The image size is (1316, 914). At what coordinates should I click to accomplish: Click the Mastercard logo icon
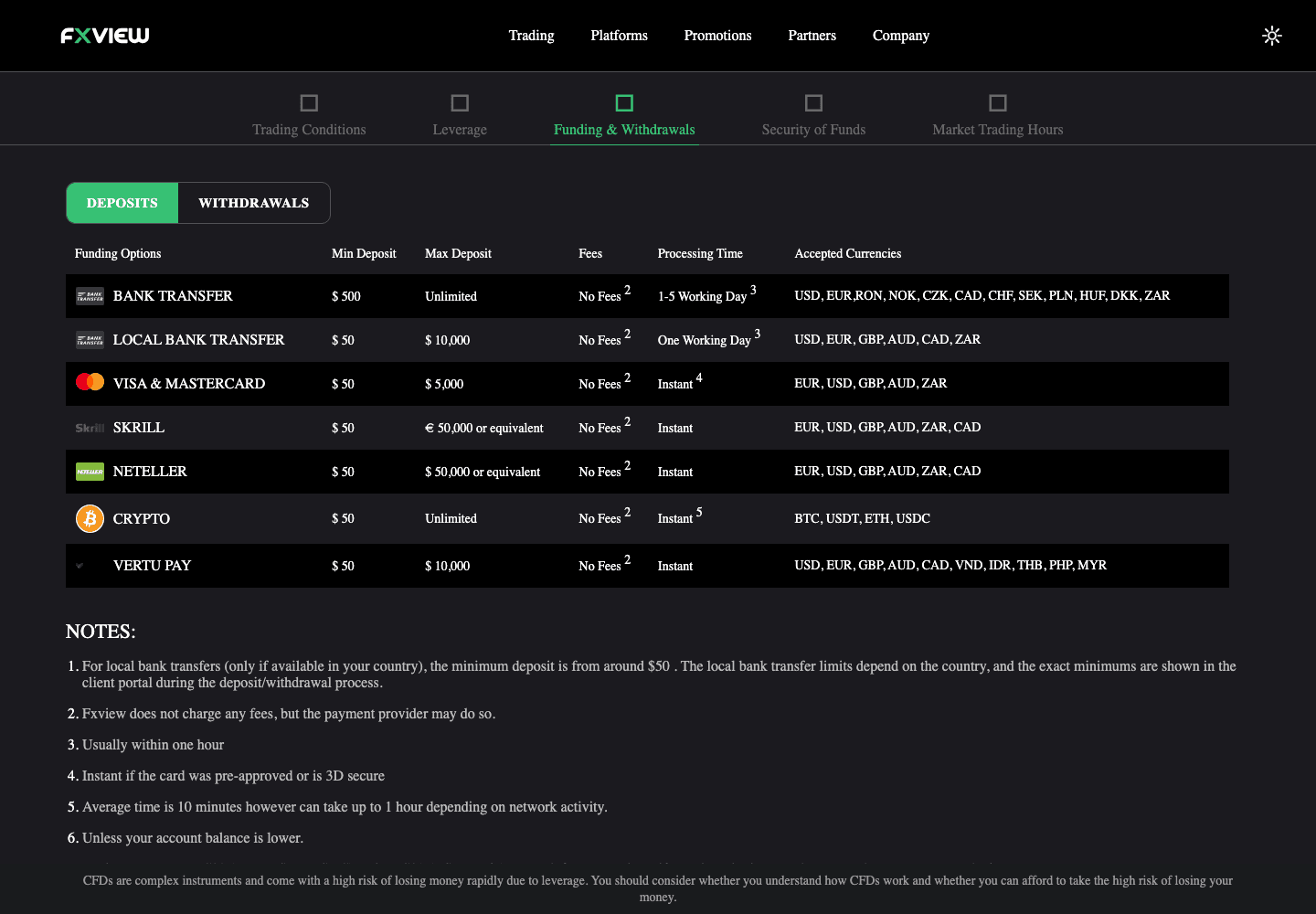(90, 382)
